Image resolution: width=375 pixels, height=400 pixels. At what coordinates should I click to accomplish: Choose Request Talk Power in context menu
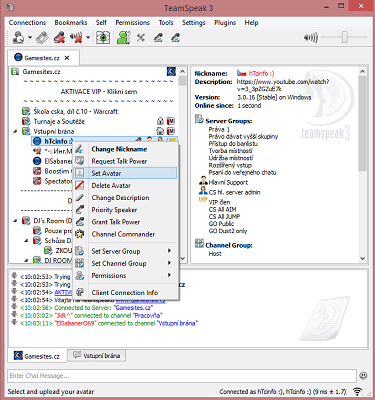[126, 161]
